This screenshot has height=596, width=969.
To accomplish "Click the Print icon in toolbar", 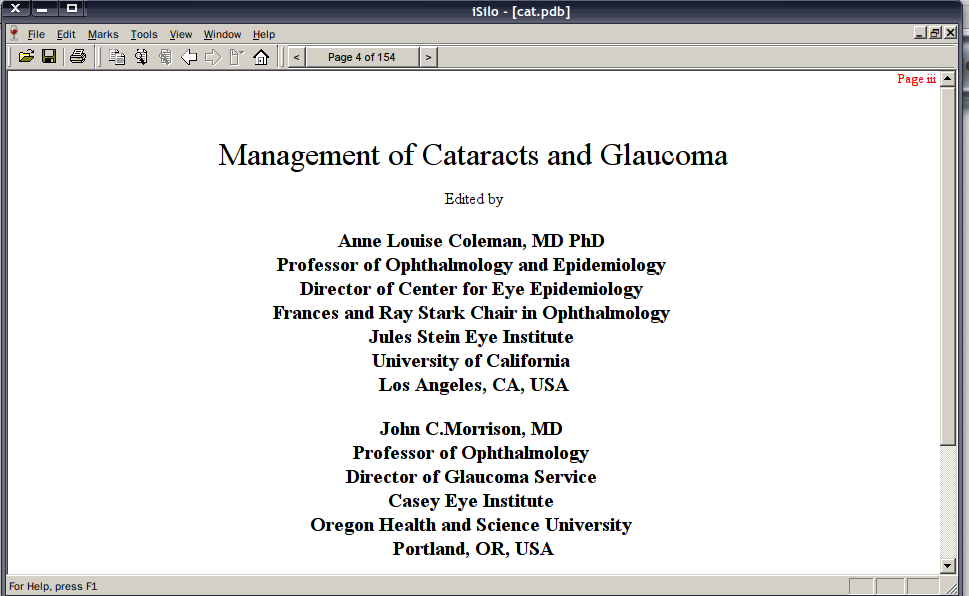I will (x=78, y=57).
